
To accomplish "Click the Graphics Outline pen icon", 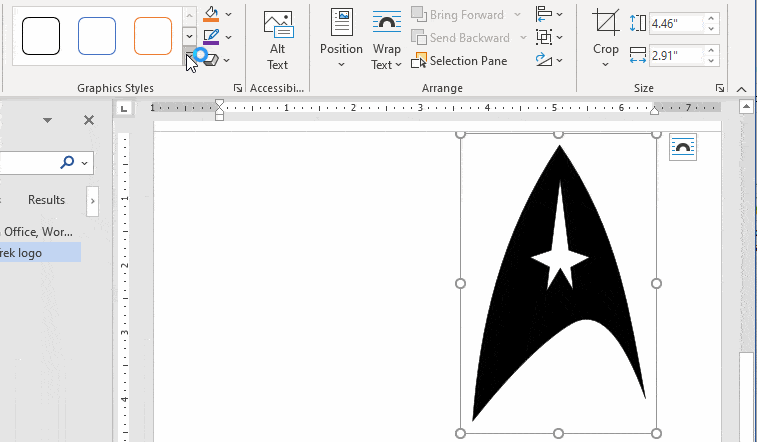I will (210, 37).
